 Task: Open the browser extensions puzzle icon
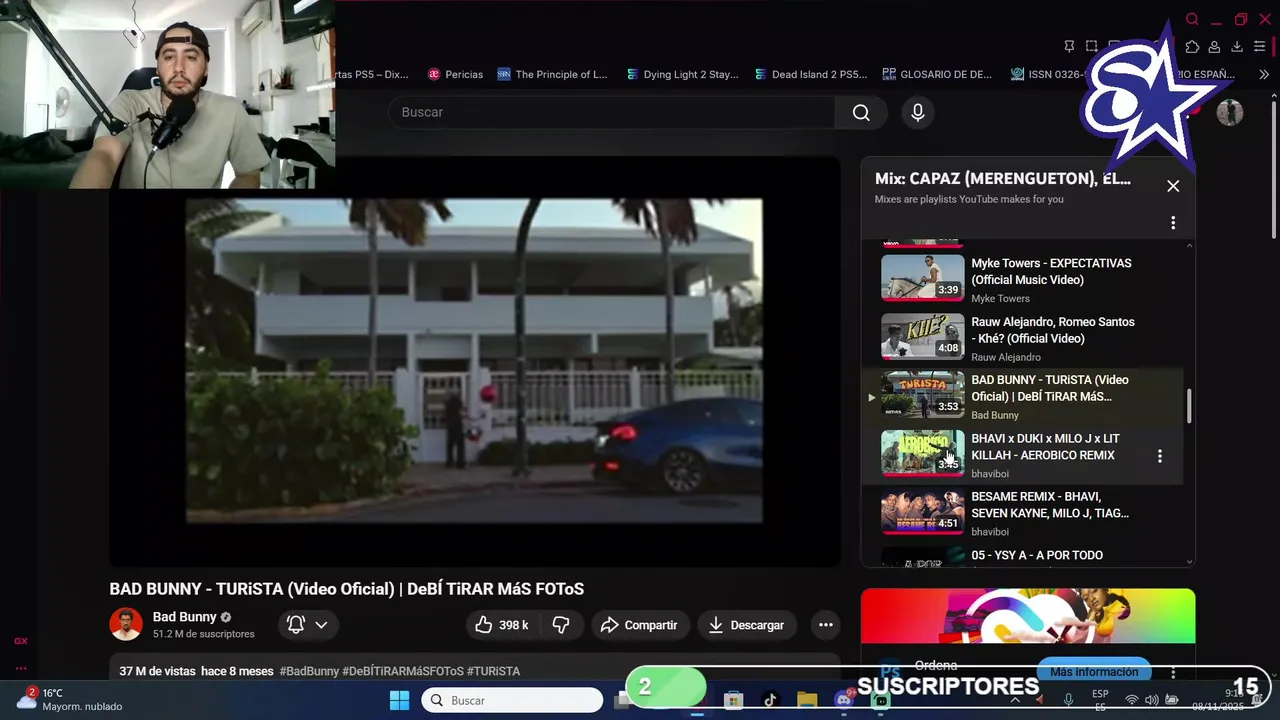click(1192, 46)
